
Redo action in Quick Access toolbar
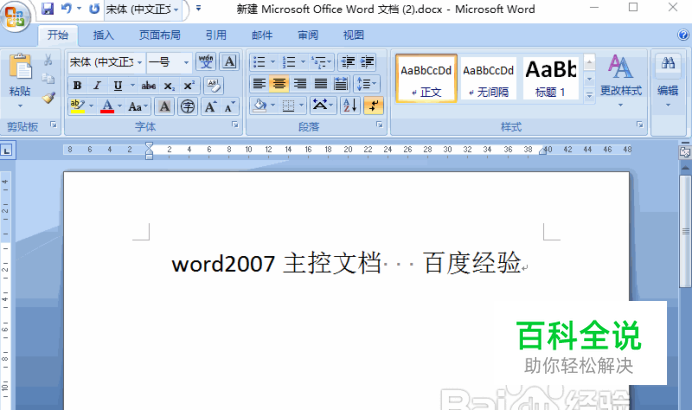point(94,9)
